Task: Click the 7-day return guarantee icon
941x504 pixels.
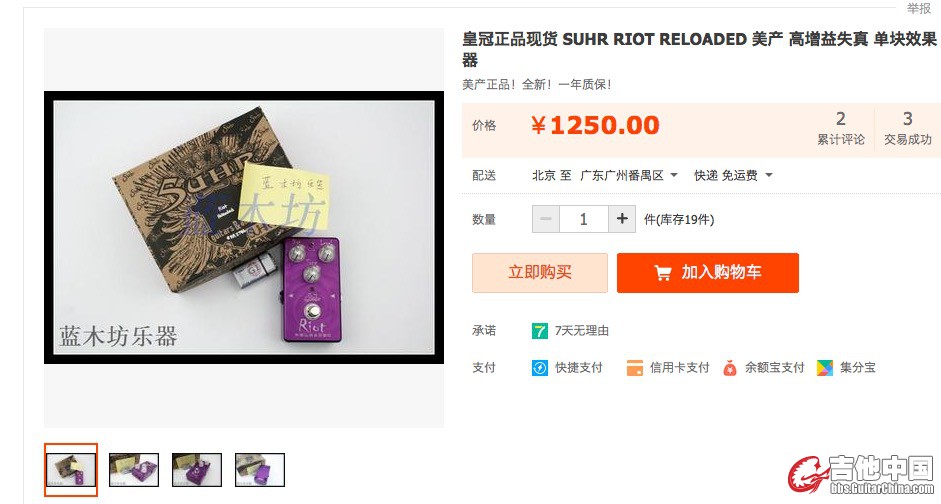Action: click(x=540, y=331)
